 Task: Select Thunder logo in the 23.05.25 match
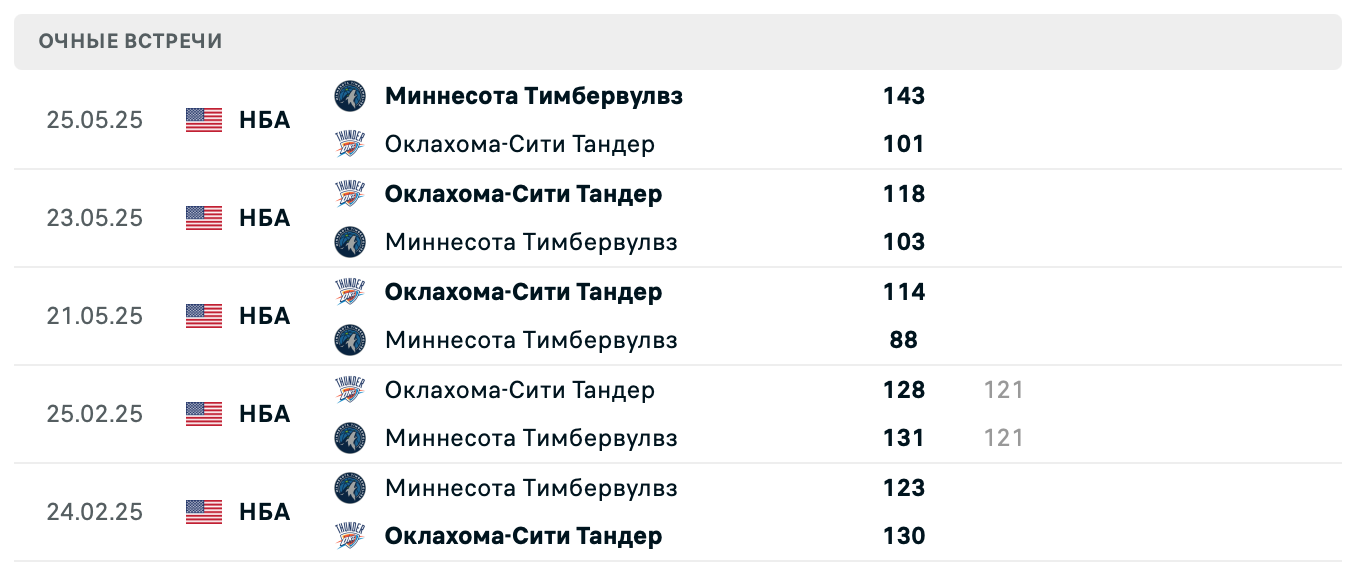coord(350,194)
